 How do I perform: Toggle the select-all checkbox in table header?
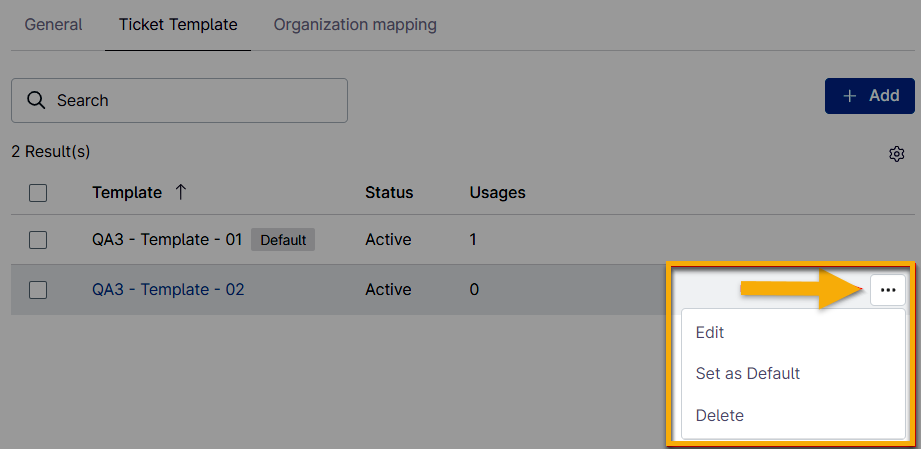click(38, 193)
